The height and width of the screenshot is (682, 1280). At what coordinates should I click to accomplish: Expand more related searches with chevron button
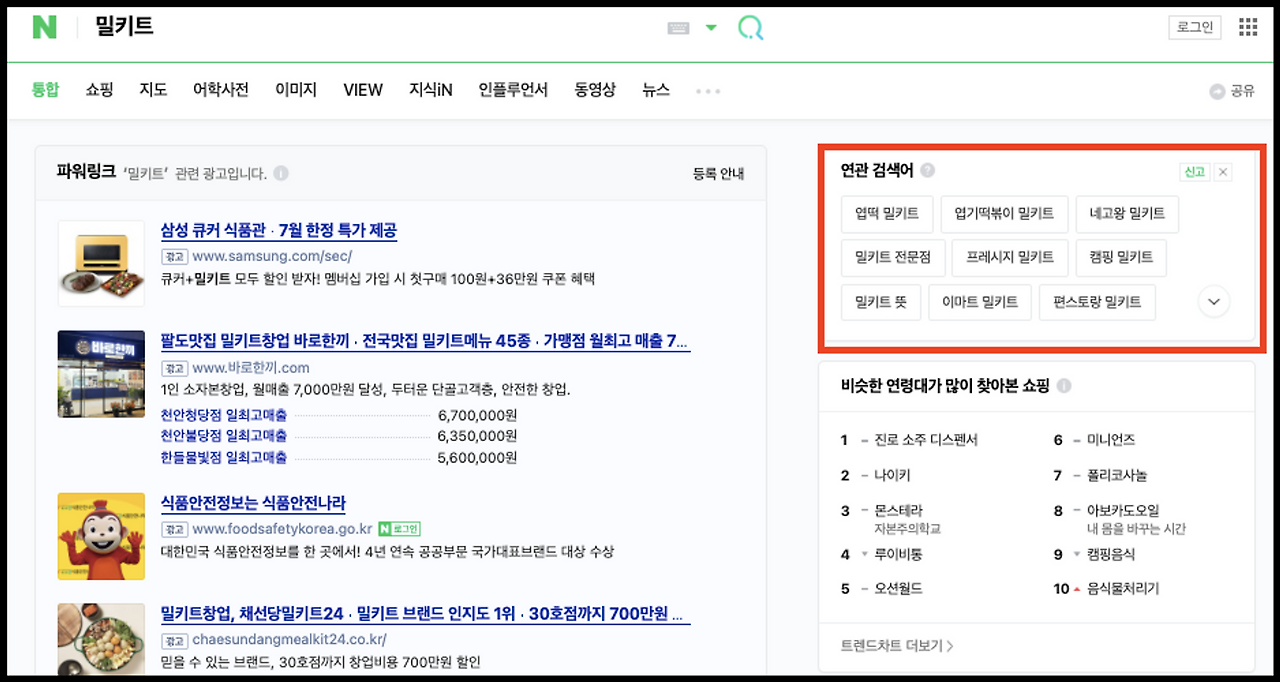coord(1213,300)
